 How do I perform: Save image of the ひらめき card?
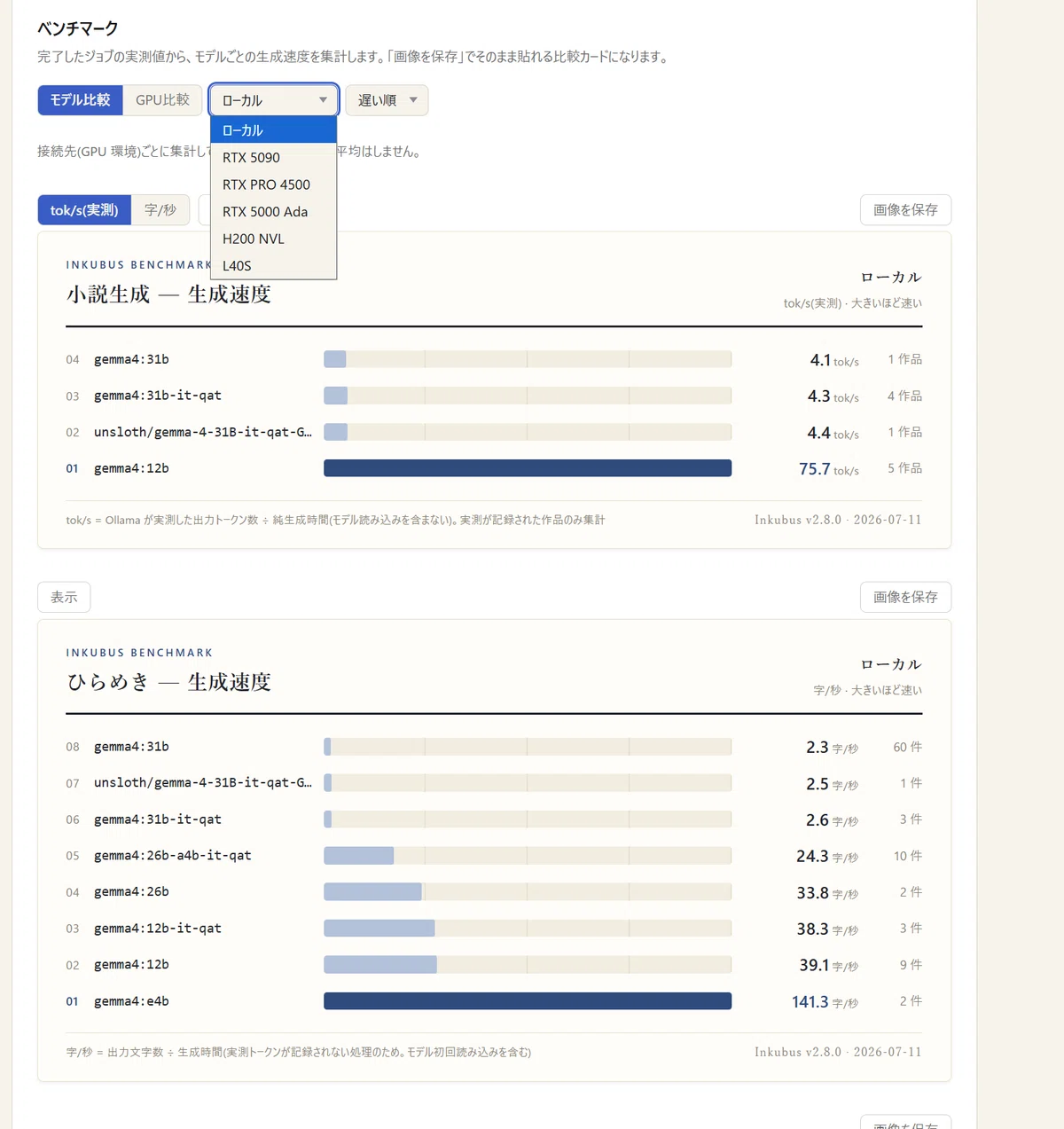tap(905, 597)
